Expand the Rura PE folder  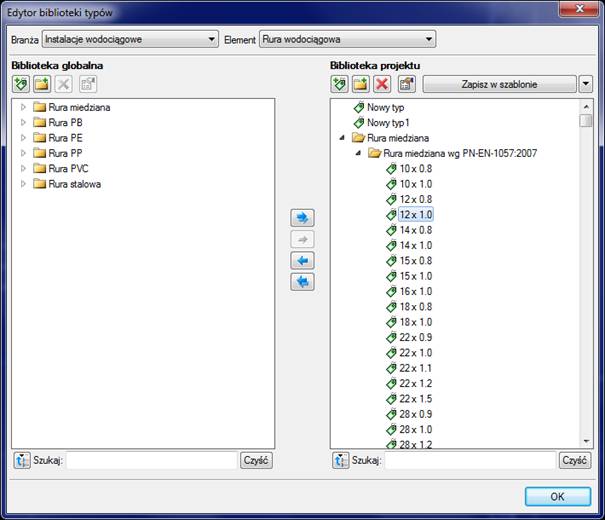tap(24, 138)
